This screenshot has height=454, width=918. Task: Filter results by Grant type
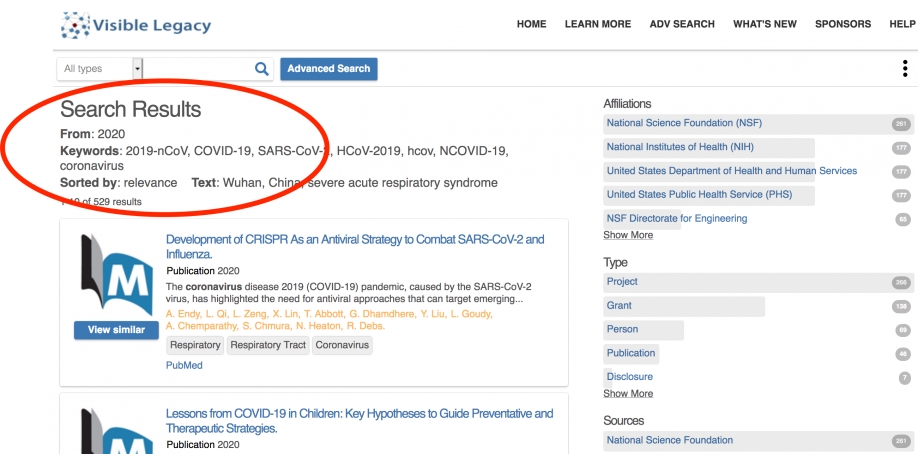pyautogui.click(x=619, y=306)
